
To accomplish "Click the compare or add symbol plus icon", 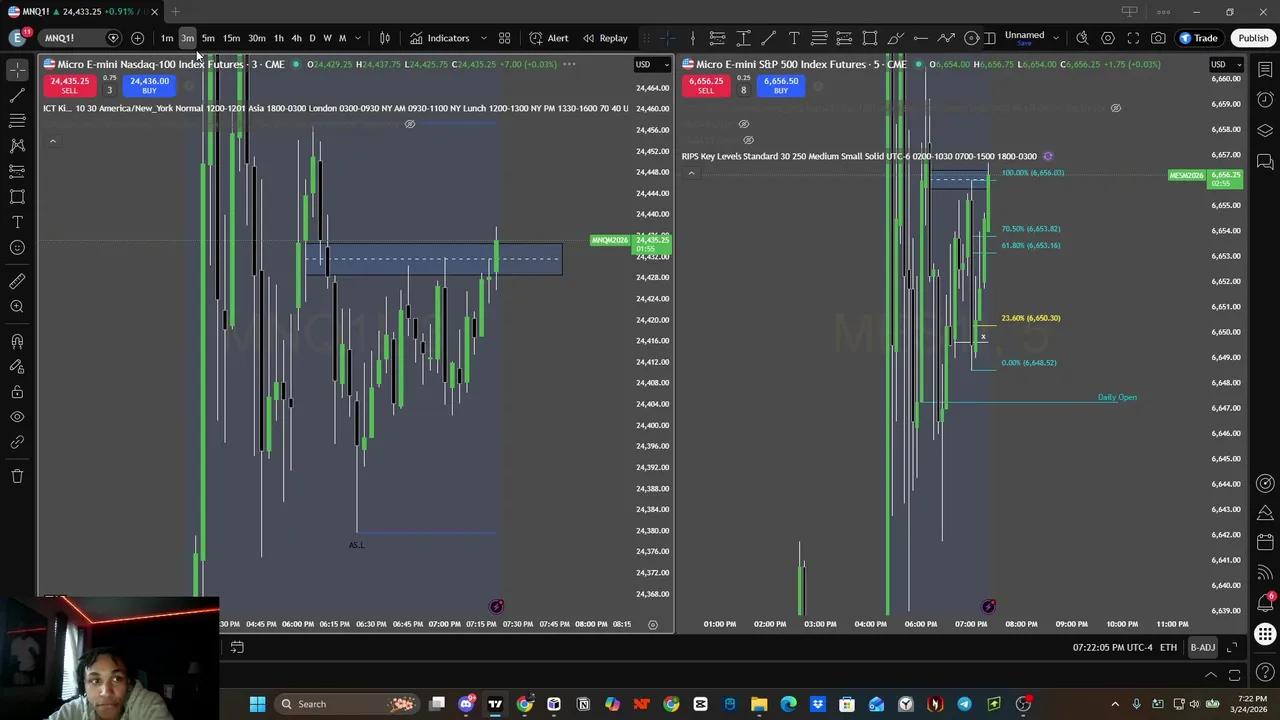I will [137, 38].
